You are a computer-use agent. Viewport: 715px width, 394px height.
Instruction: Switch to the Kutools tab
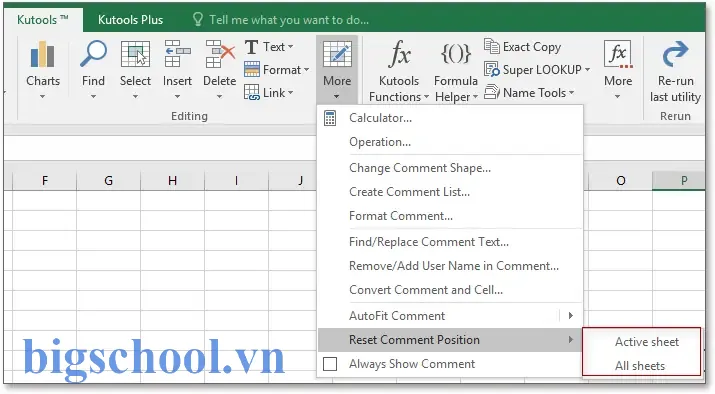pyautogui.click(x=43, y=20)
